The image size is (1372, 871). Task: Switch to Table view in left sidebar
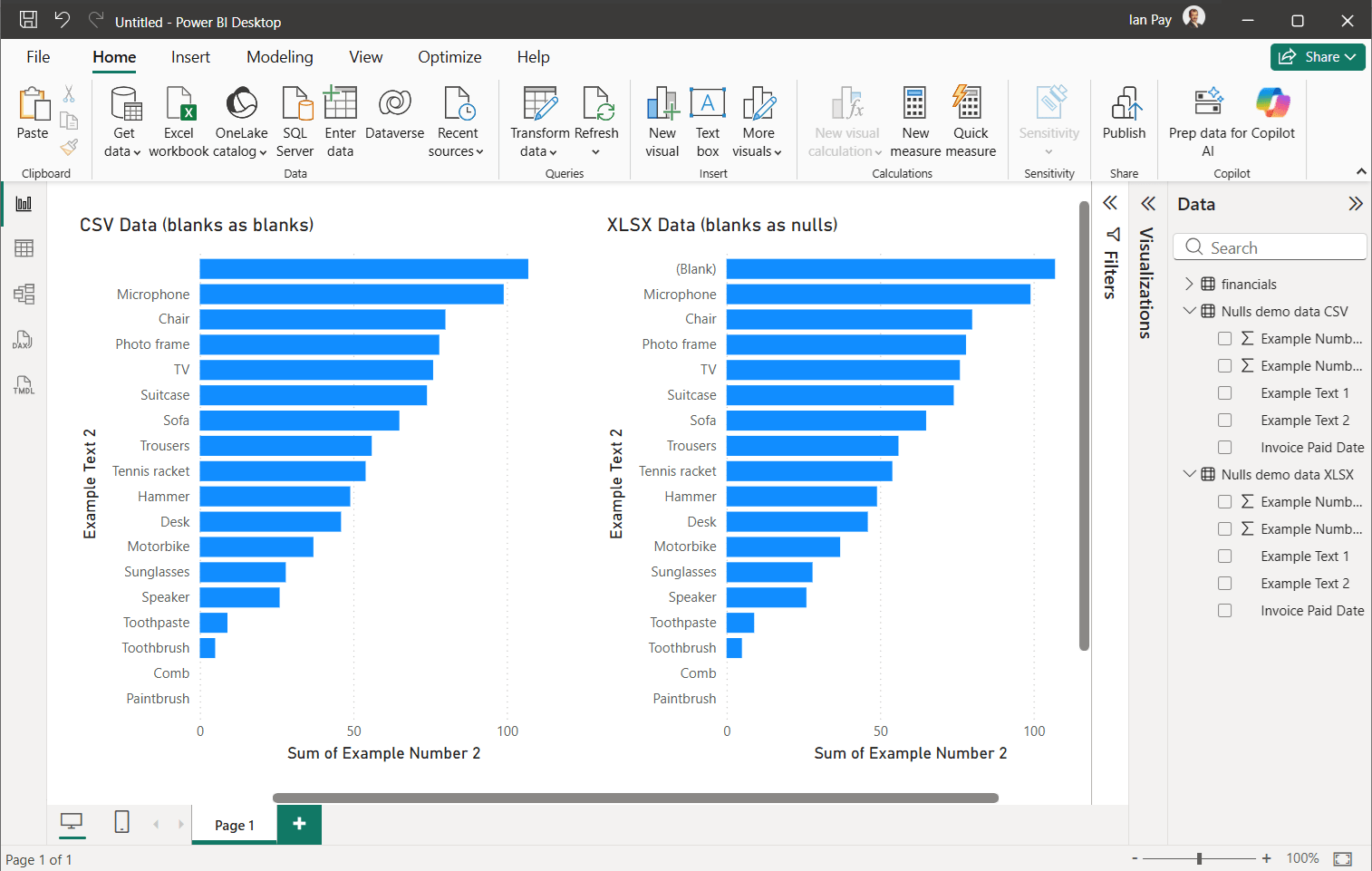click(24, 248)
